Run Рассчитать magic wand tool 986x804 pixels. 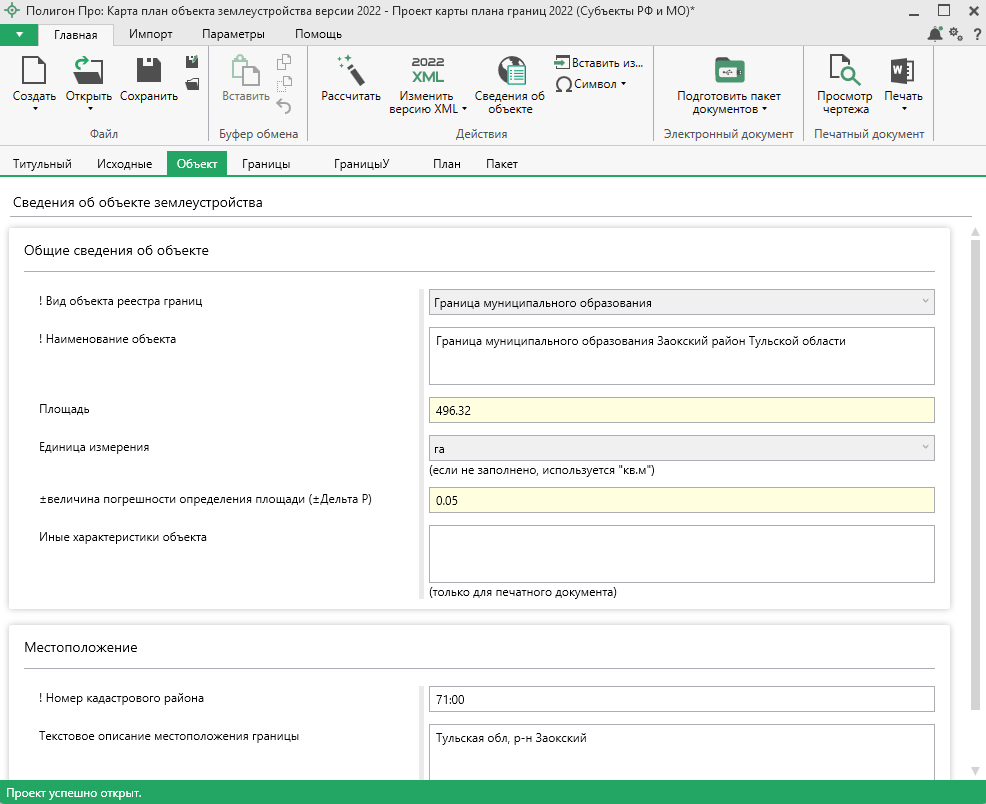(x=350, y=72)
